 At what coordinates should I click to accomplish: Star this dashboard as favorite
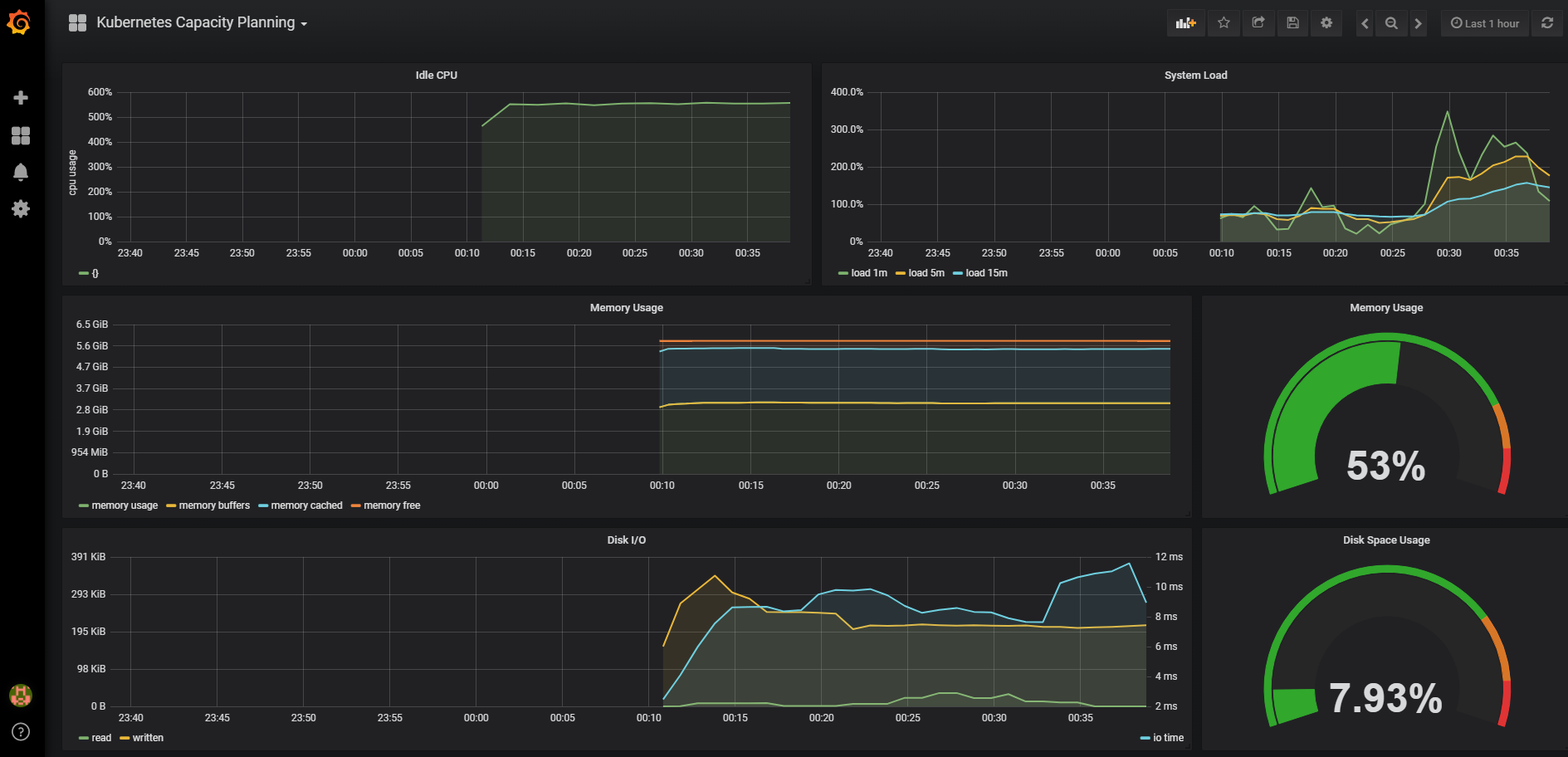(1224, 23)
